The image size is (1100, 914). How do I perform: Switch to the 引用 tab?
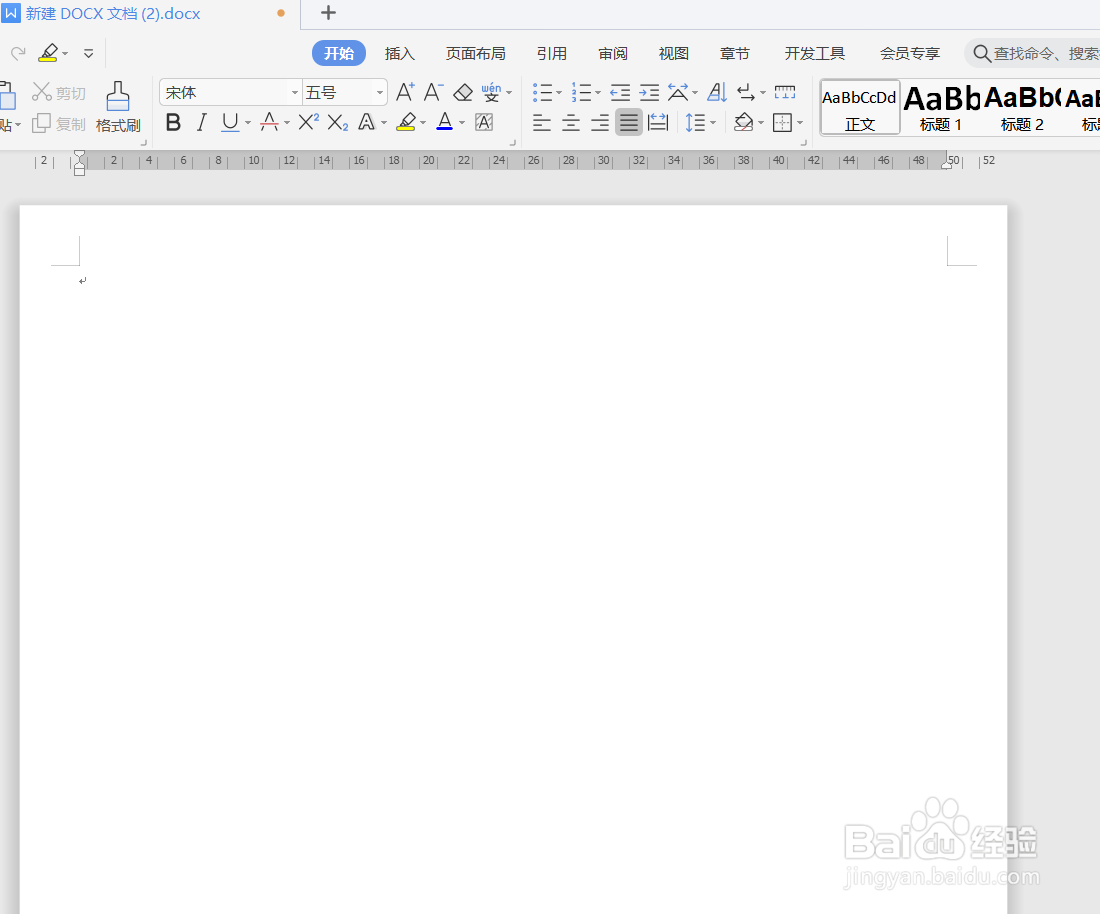[x=551, y=53]
